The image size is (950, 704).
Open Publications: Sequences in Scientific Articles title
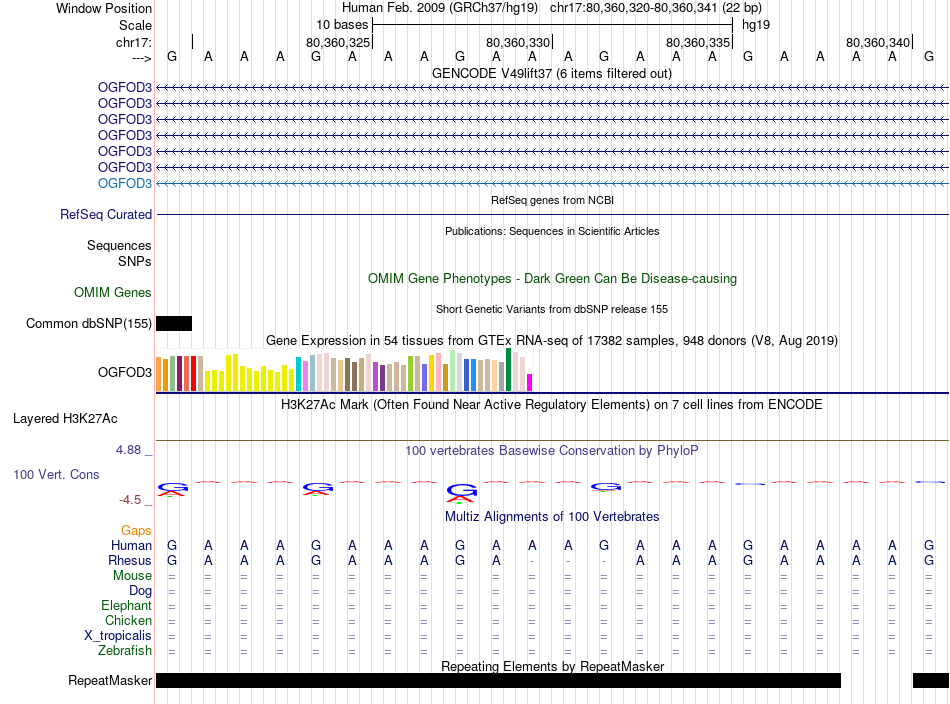coord(552,231)
